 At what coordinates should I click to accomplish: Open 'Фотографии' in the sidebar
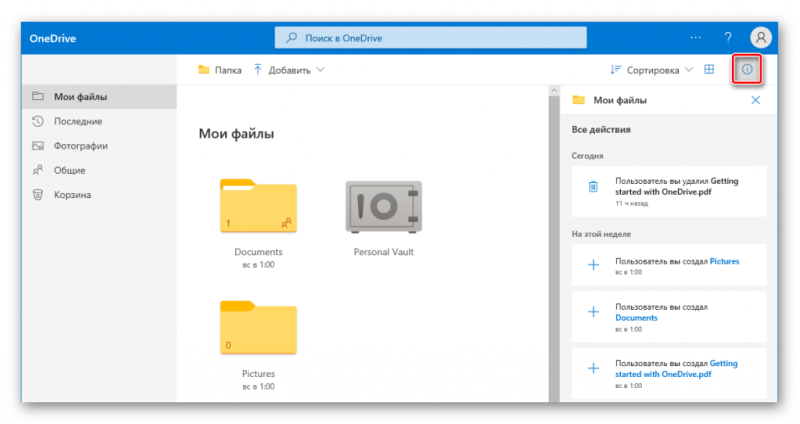(x=99, y=145)
